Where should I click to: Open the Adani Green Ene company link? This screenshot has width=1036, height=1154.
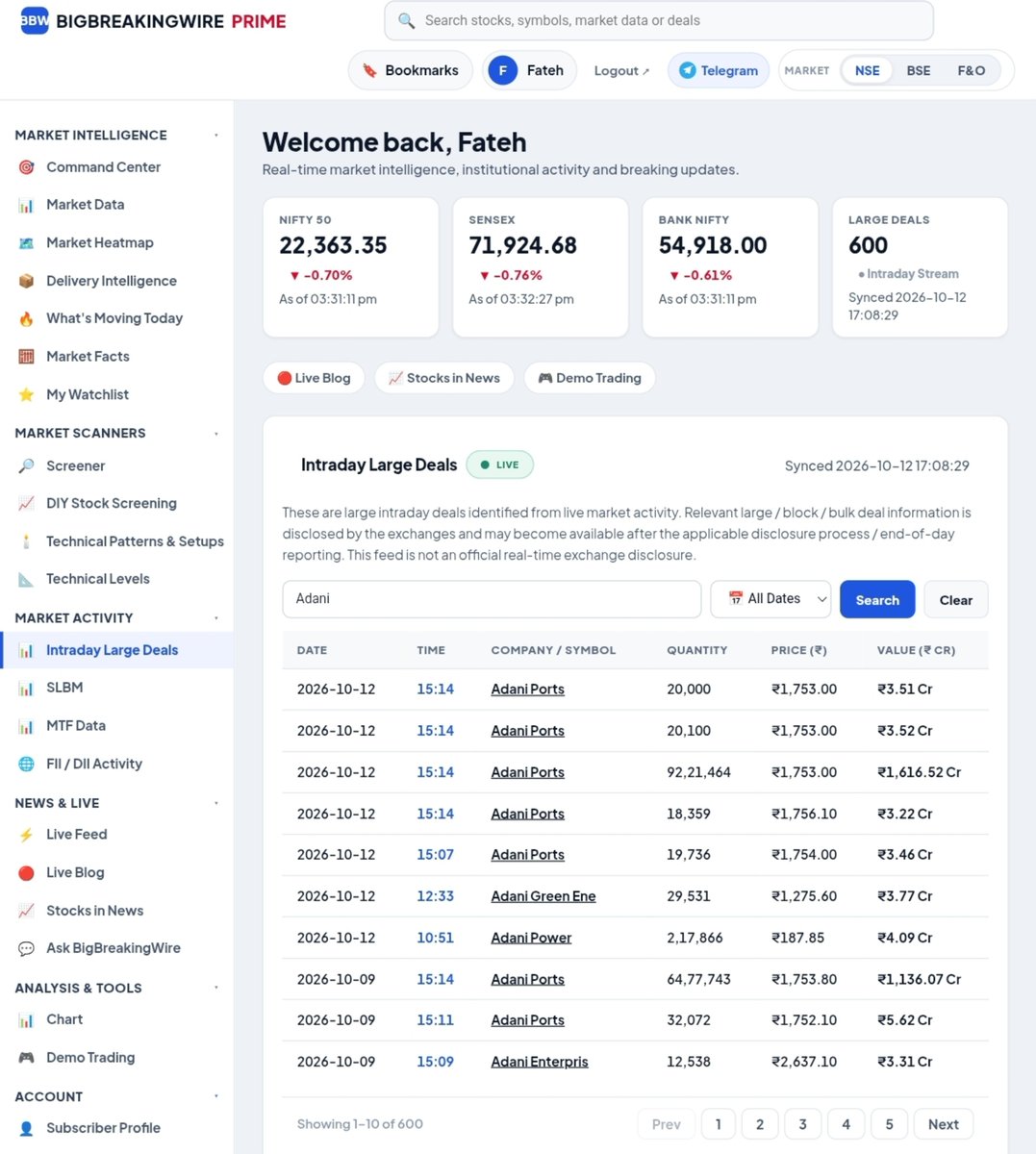coord(543,896)
